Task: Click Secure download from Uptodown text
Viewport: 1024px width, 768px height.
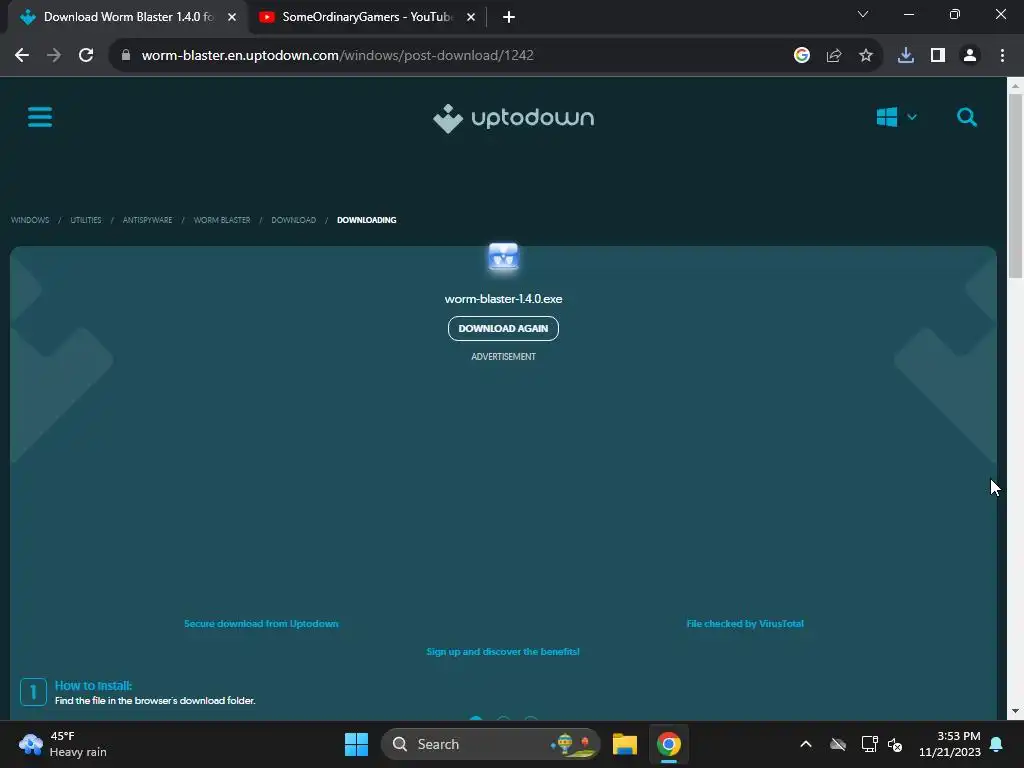Action: point(261,624)
